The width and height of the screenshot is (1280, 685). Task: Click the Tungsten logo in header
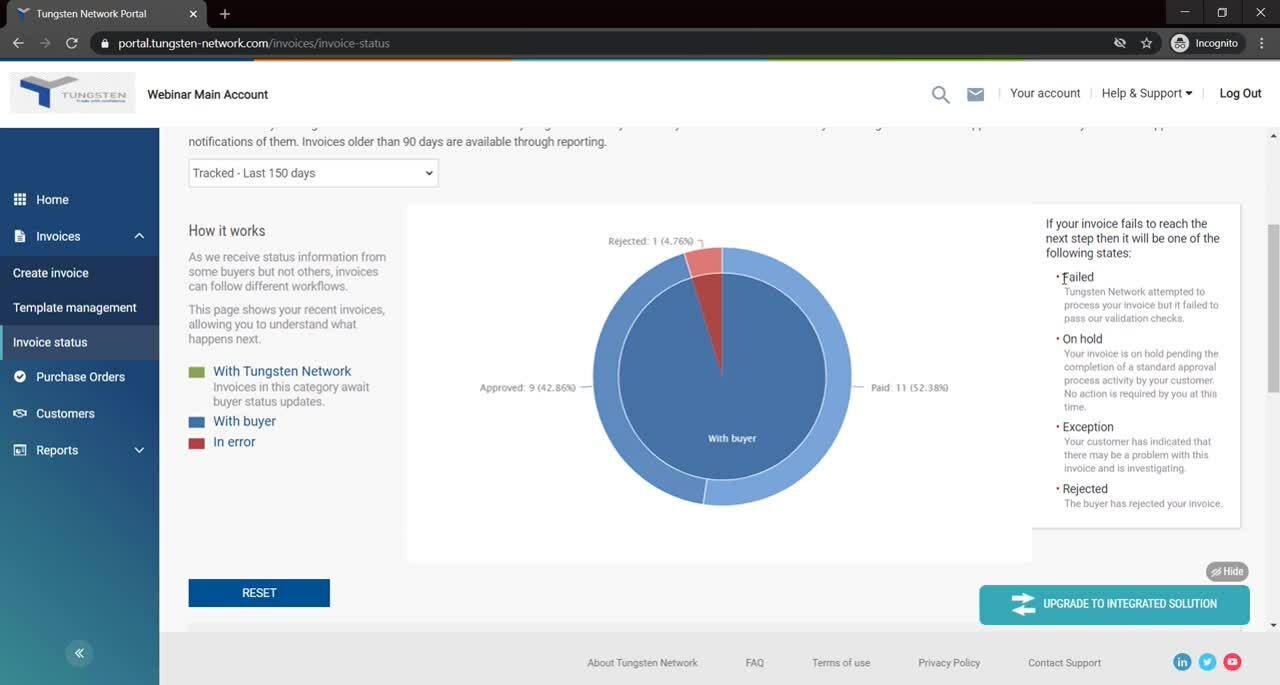click(x=72, y=93)
